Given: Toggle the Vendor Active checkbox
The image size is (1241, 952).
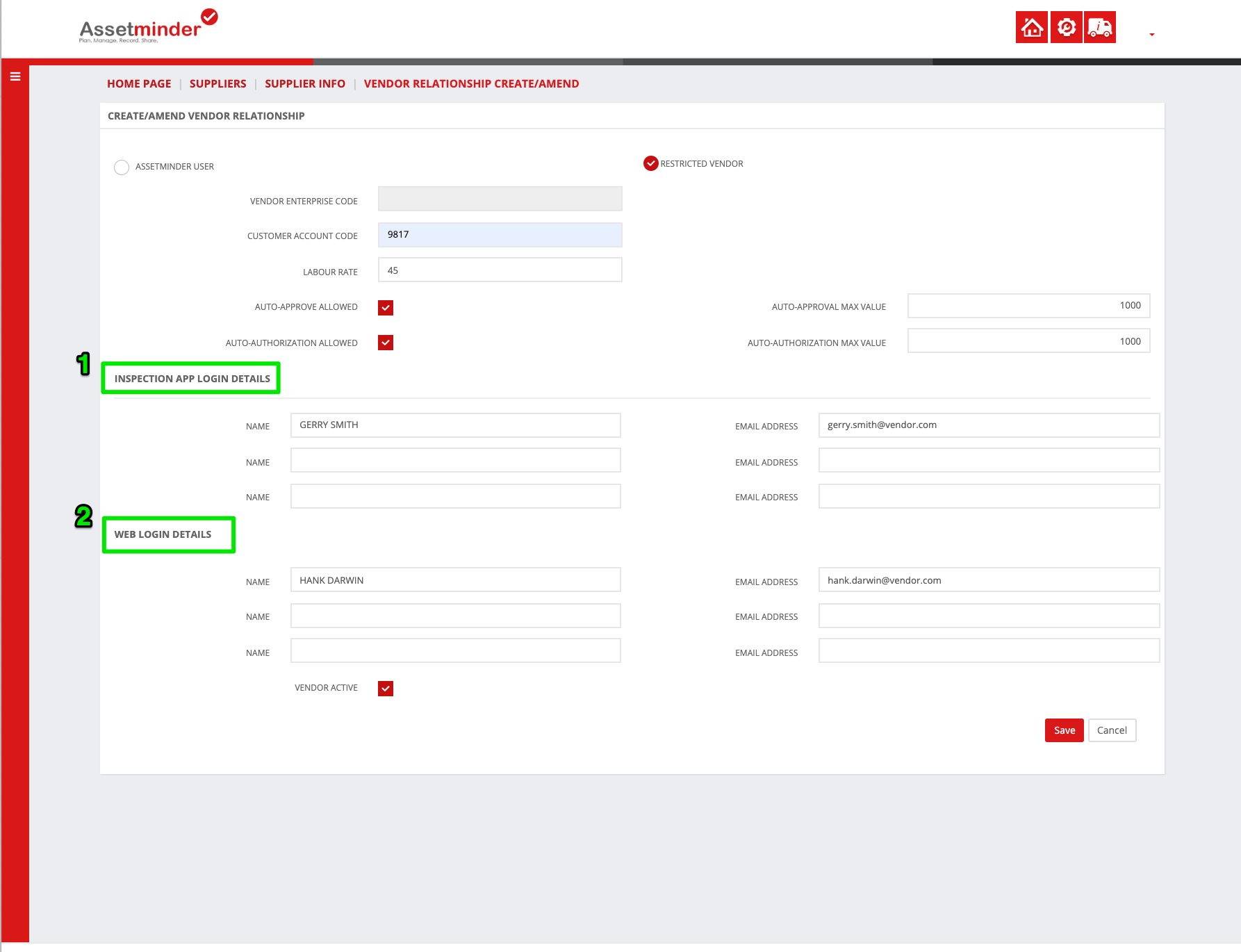Looking at the screenshot, I should [x=386, y=689].
